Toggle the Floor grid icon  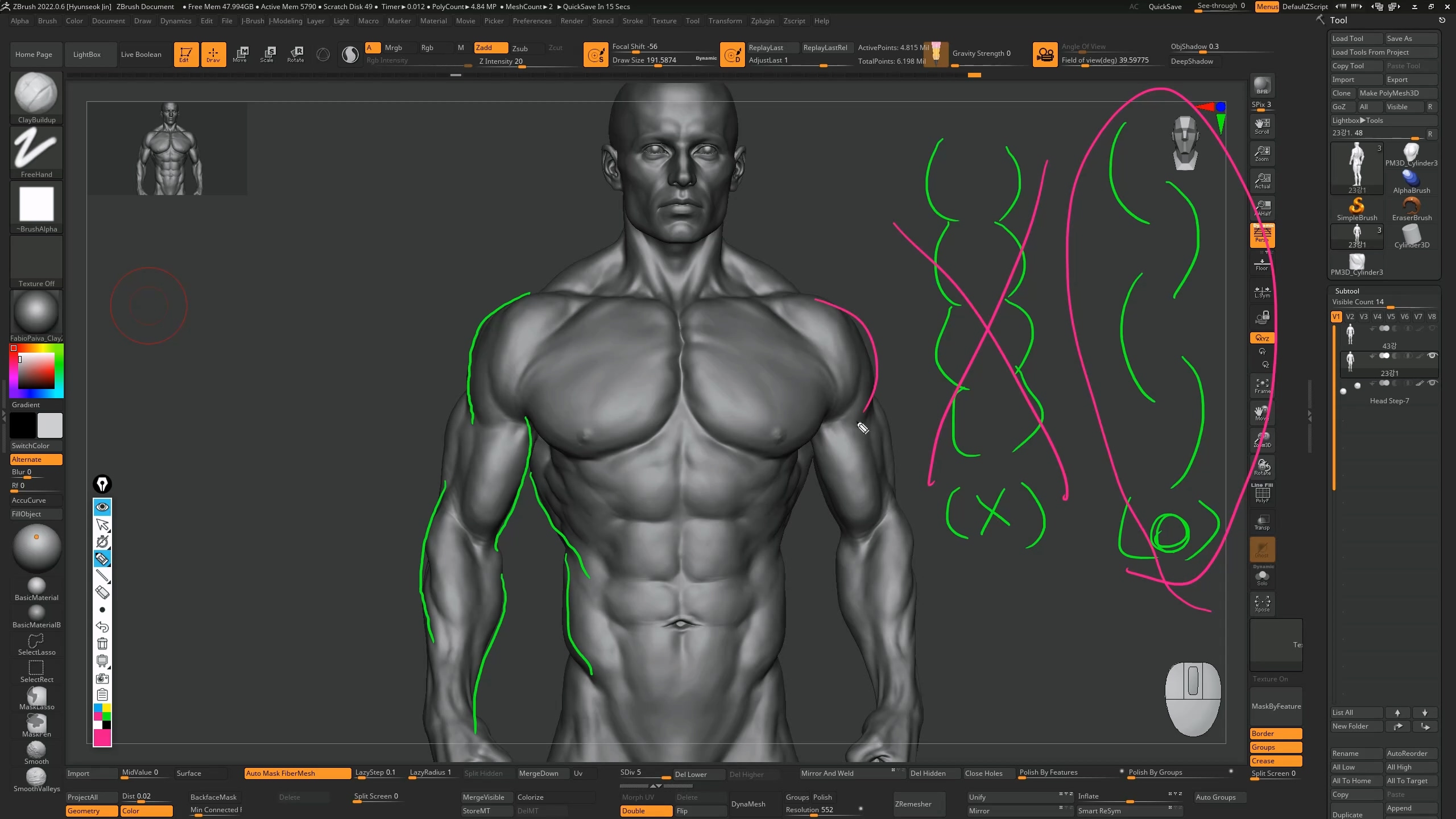(x=1261, y=264)
